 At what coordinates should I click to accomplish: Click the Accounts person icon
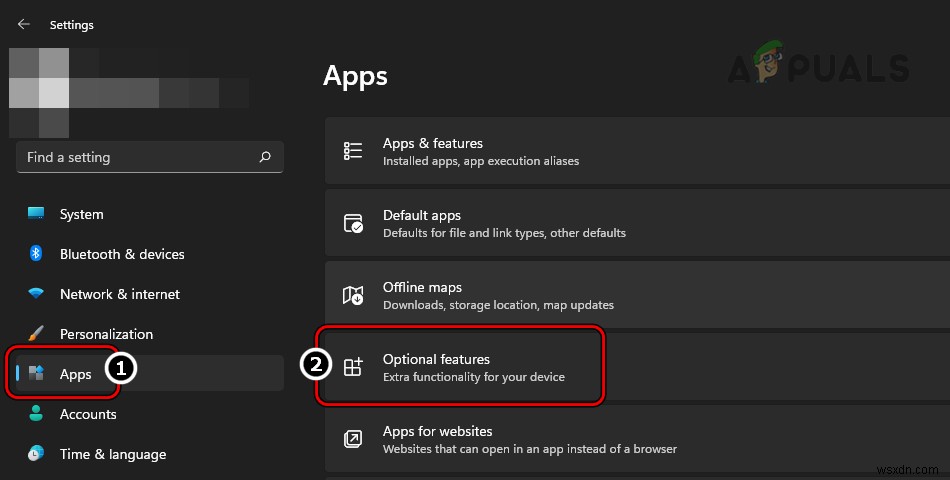[x=36, y=414]
